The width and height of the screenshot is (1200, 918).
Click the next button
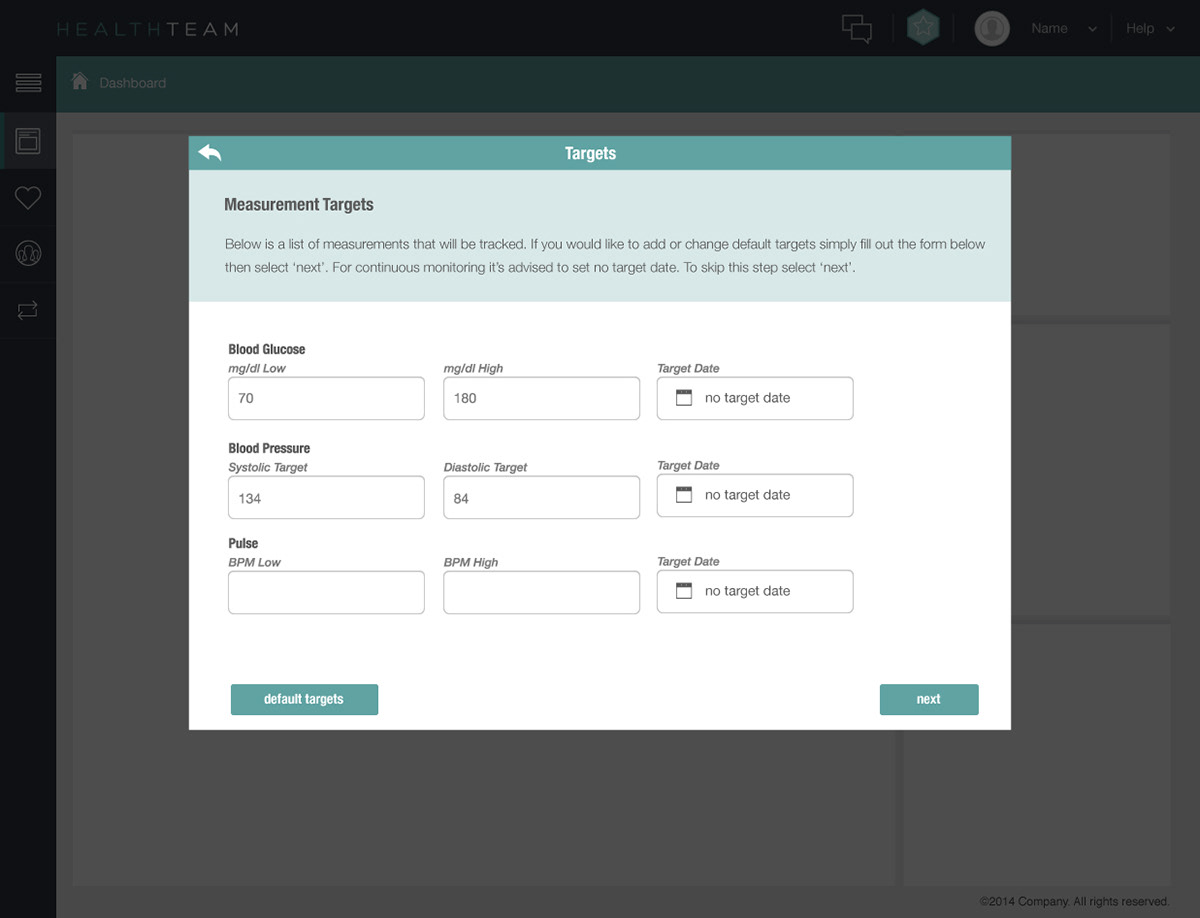pos(929,699)
